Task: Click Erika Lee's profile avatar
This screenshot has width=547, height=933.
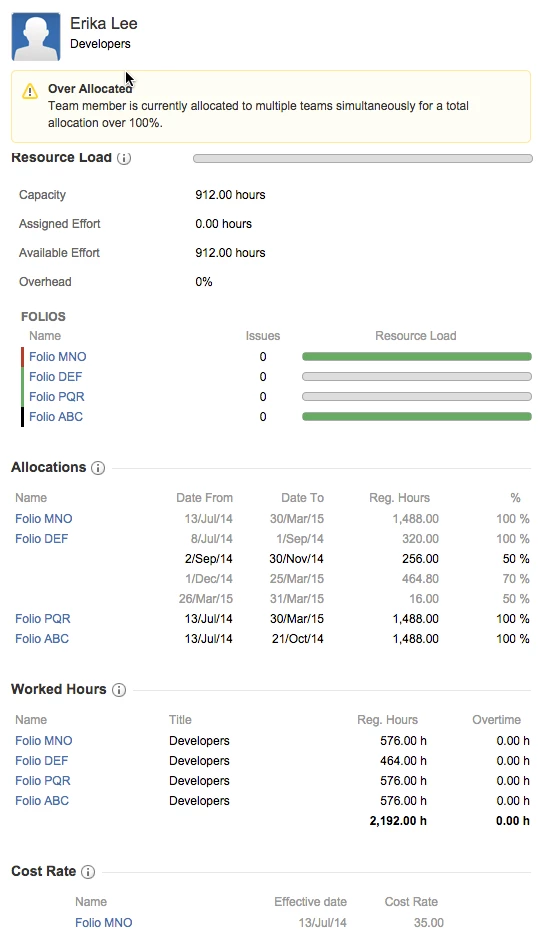Action: pos(36,37)
